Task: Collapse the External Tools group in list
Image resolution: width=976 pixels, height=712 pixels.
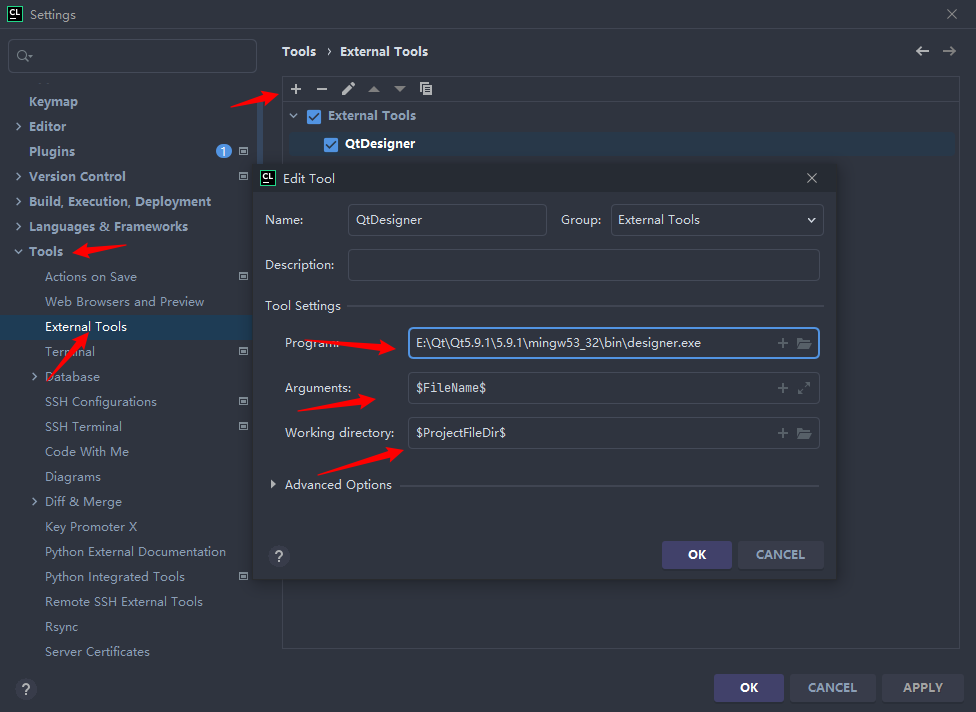Action: [x=294, y=116]
